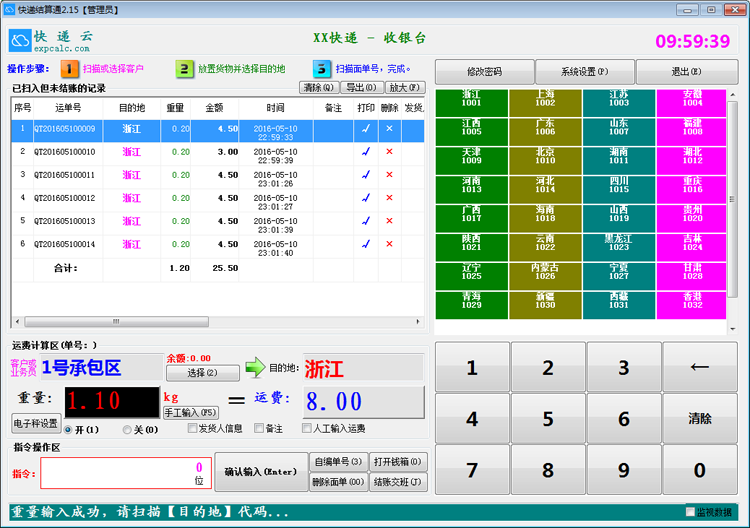
Task: Click 自编单号(3) button
Action: click(338, 462)
